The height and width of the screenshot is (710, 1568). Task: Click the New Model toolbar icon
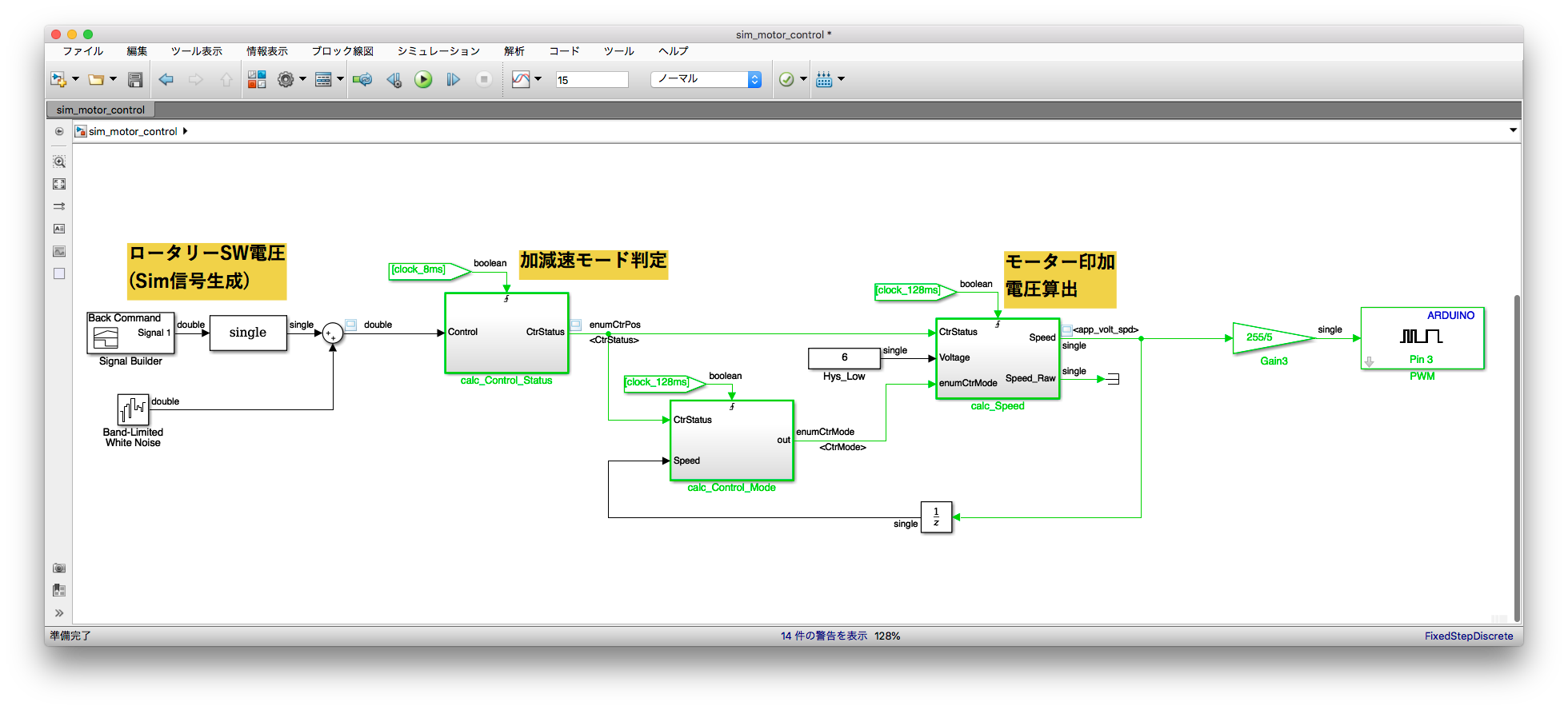point(58,79)
